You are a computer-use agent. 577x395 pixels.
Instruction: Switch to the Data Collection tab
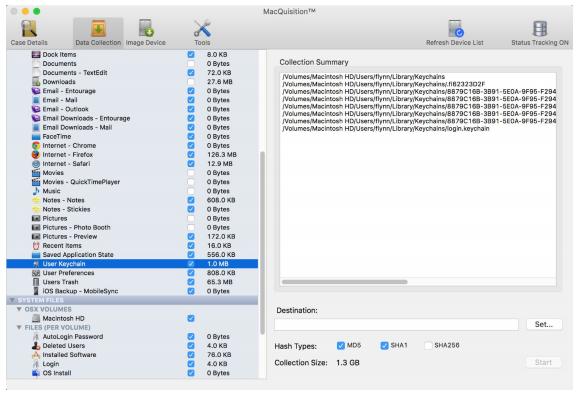pos(98,33)
